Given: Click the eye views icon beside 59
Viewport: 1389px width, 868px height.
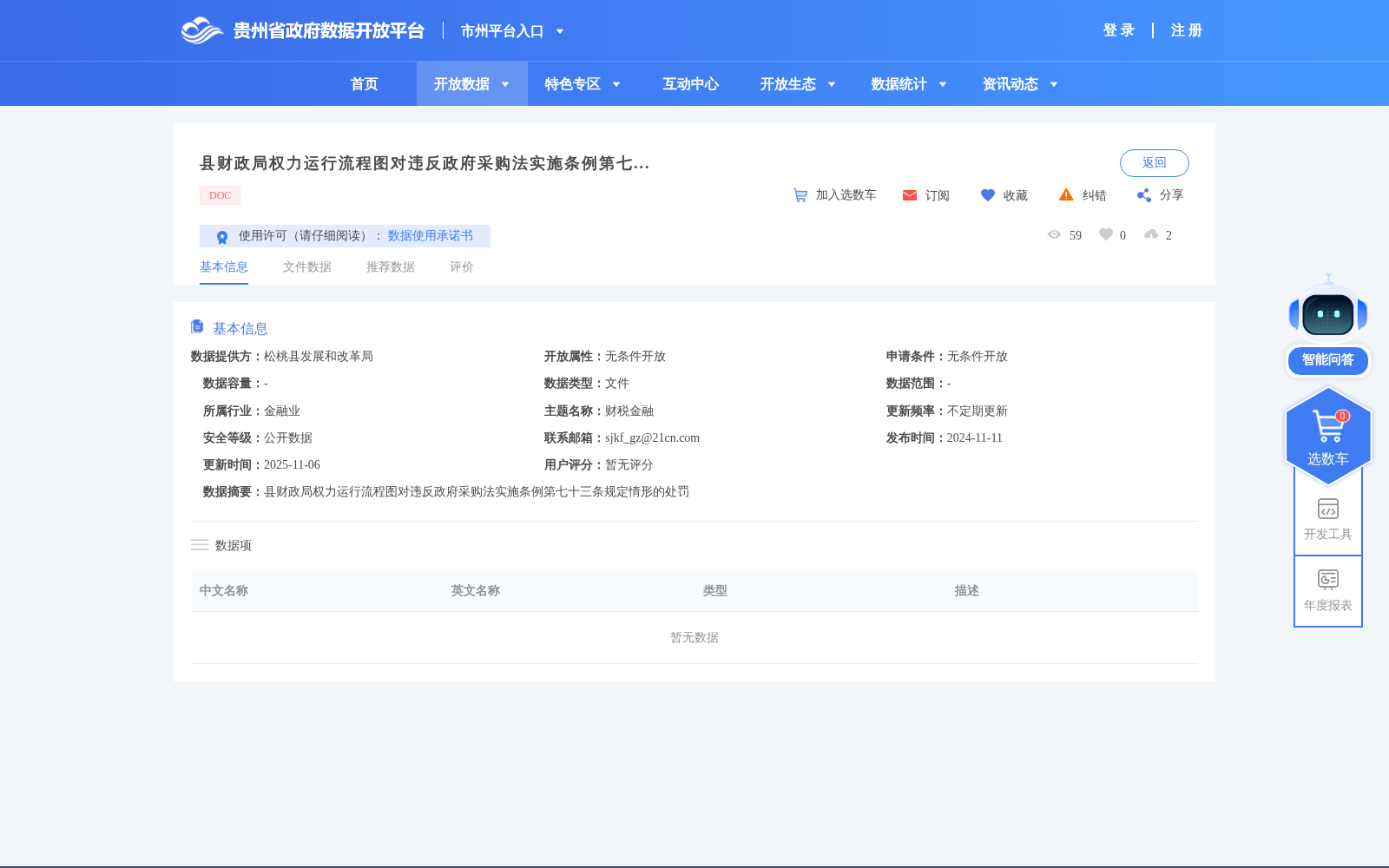Looking at the screenshot, I should (x=1054, y=234).
